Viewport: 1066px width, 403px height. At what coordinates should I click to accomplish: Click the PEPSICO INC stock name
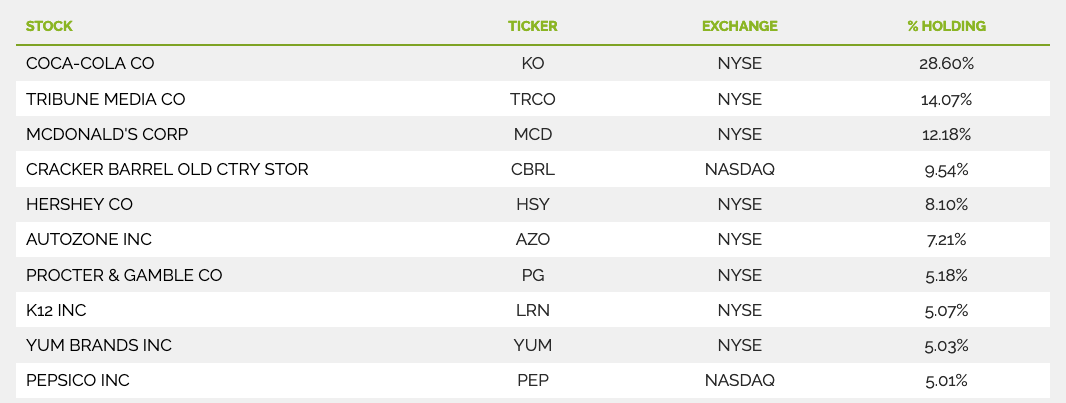[78, 381]
